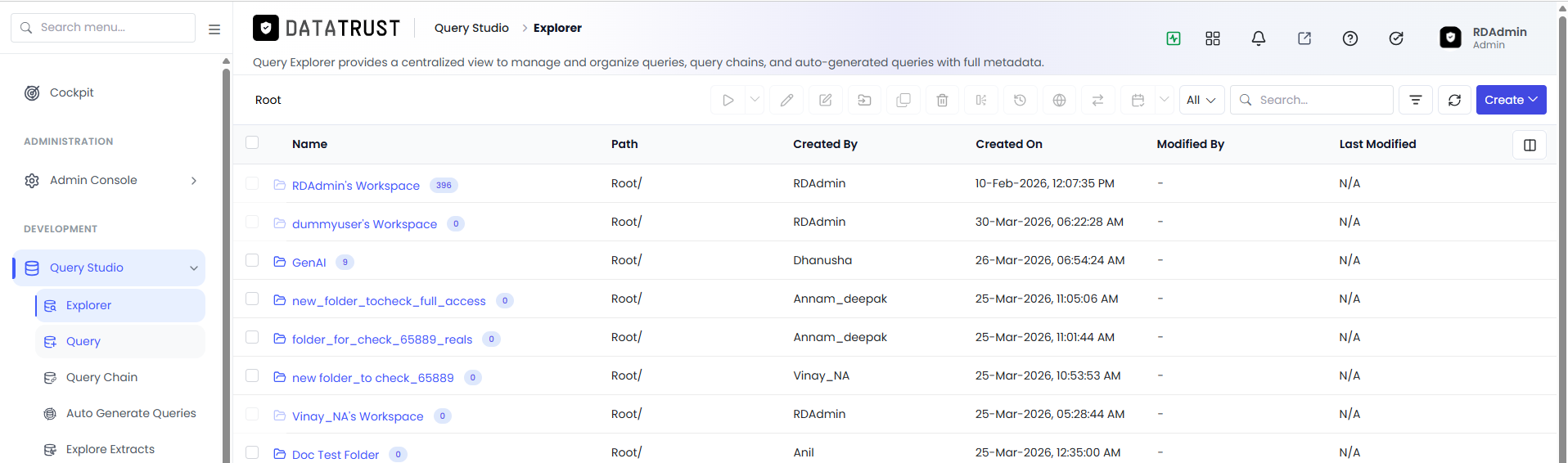Open the All filter dropdown
Screen dimensions: 1568x463
[1201, 100]
